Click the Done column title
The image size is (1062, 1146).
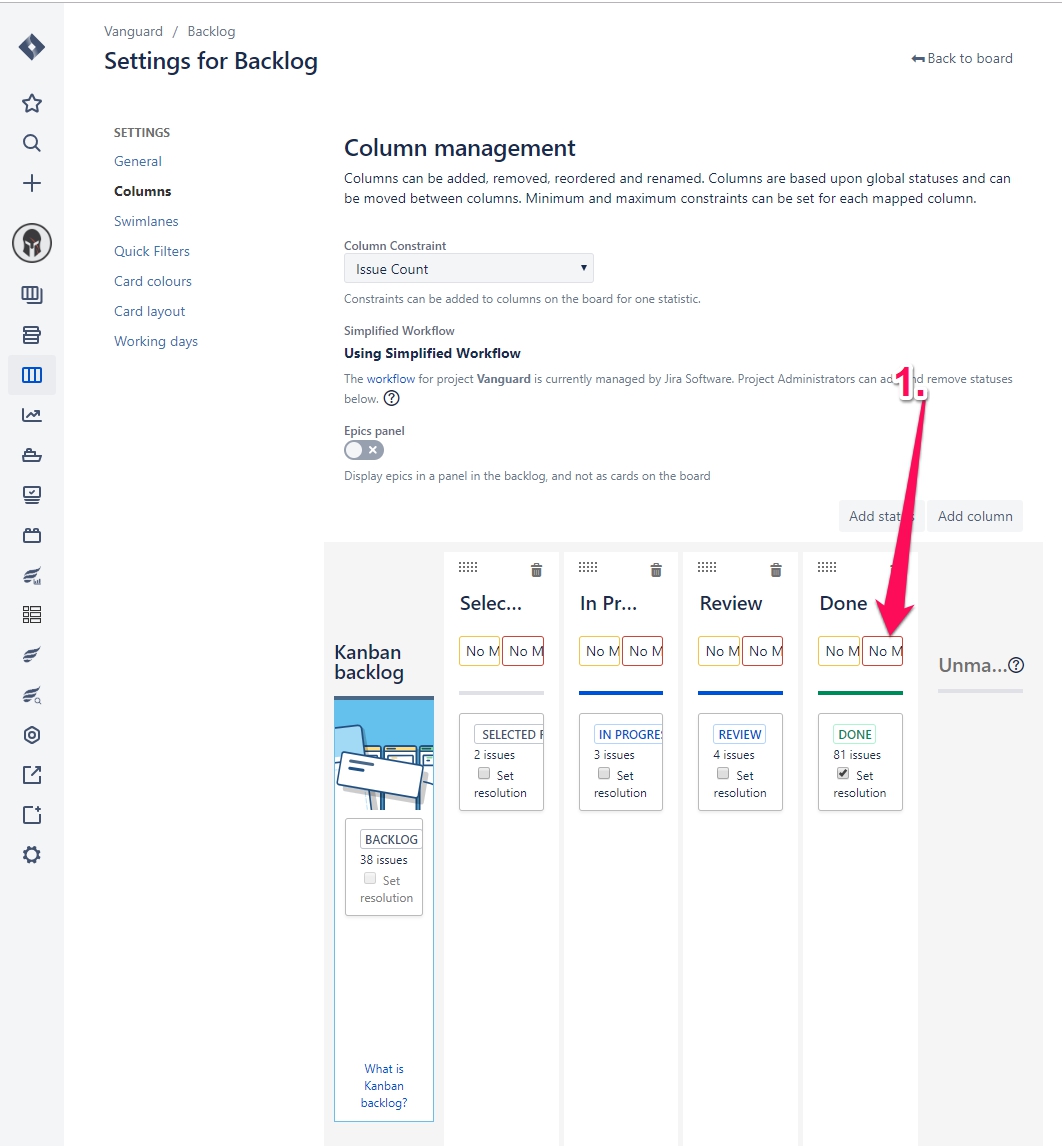click(x=843, y=603)
